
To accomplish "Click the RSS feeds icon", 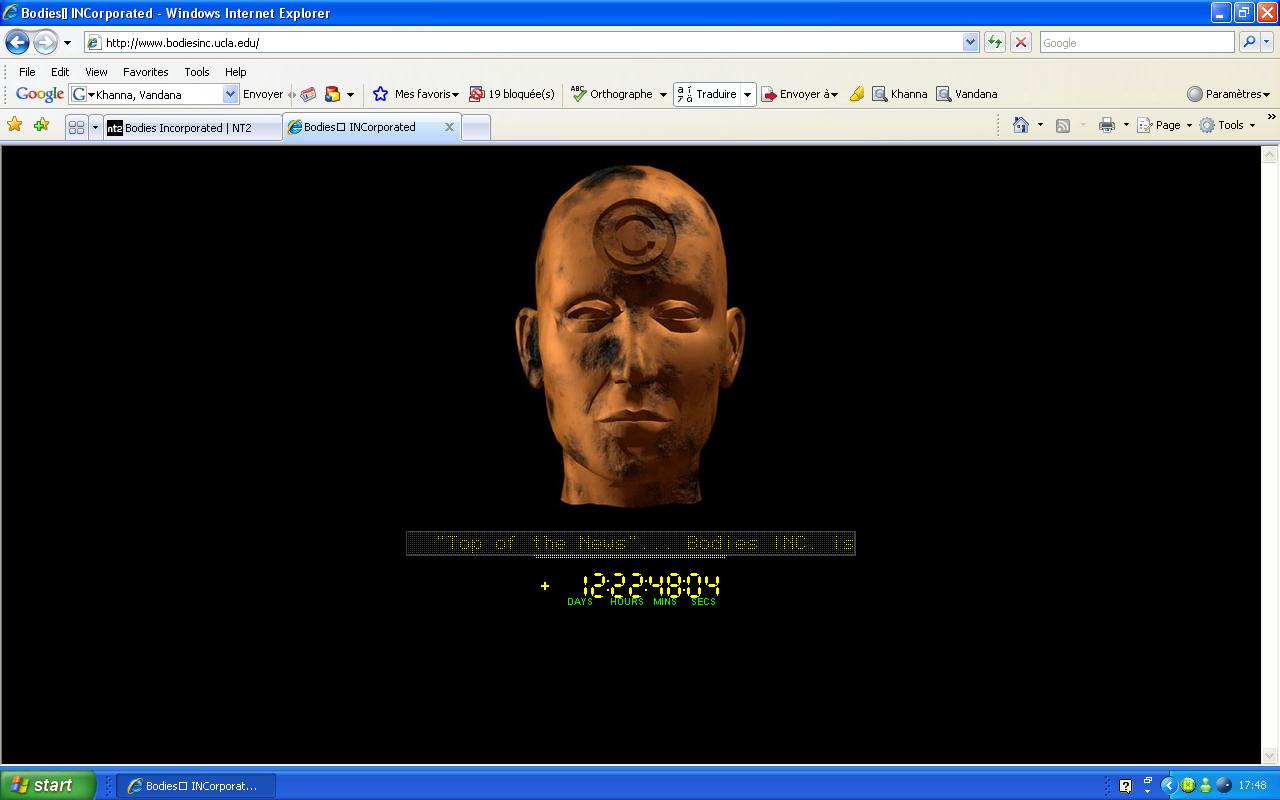I will 1063,125.
